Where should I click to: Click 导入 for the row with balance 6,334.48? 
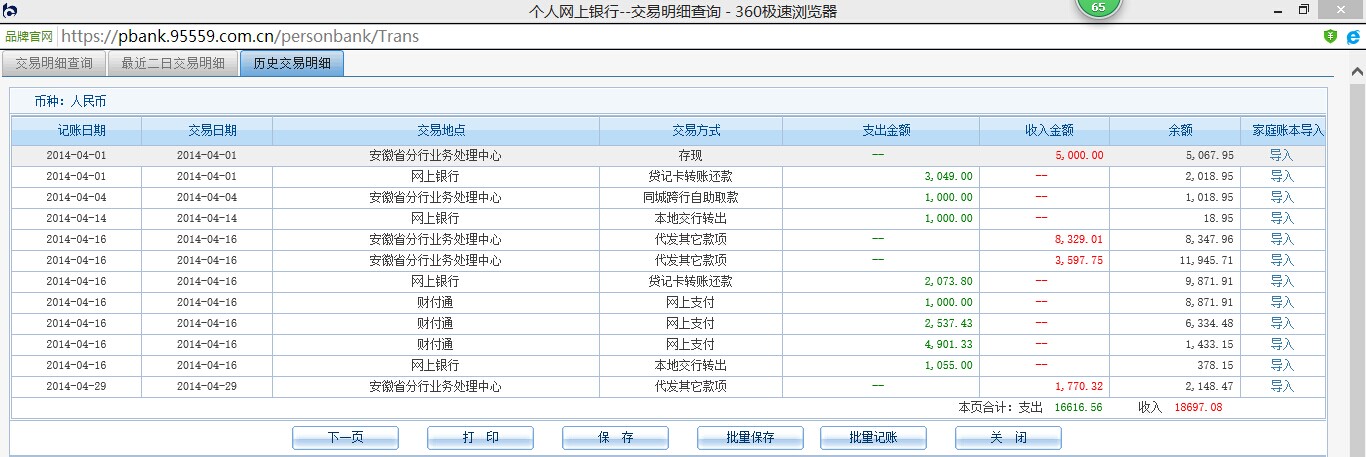click(1281, 323)
